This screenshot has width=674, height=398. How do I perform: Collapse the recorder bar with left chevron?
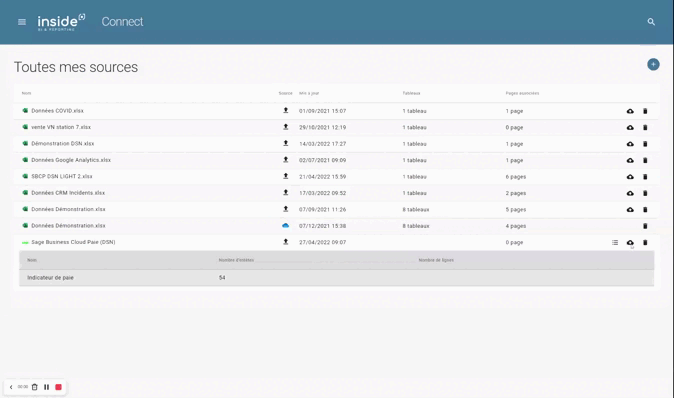11,387
